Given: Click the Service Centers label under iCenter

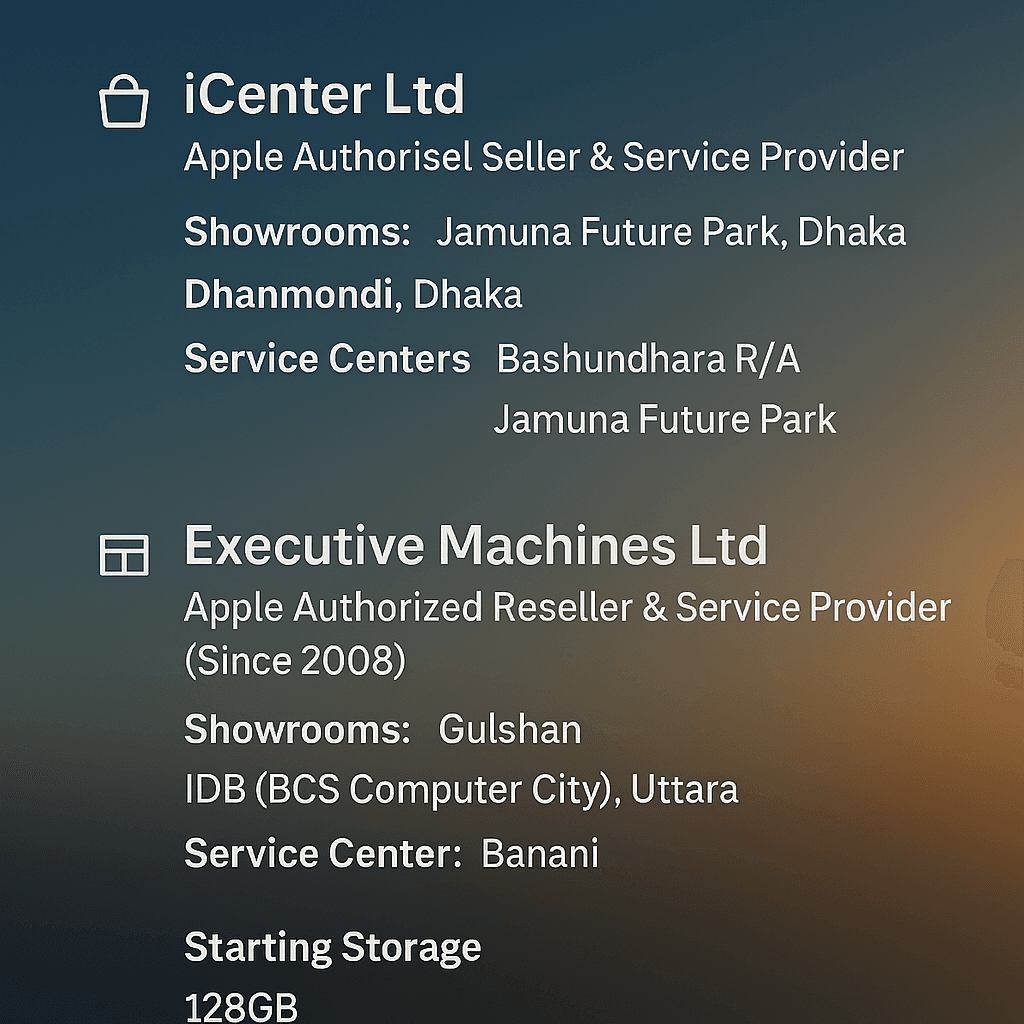Looking at the screenshot, I should coord(327,359).
